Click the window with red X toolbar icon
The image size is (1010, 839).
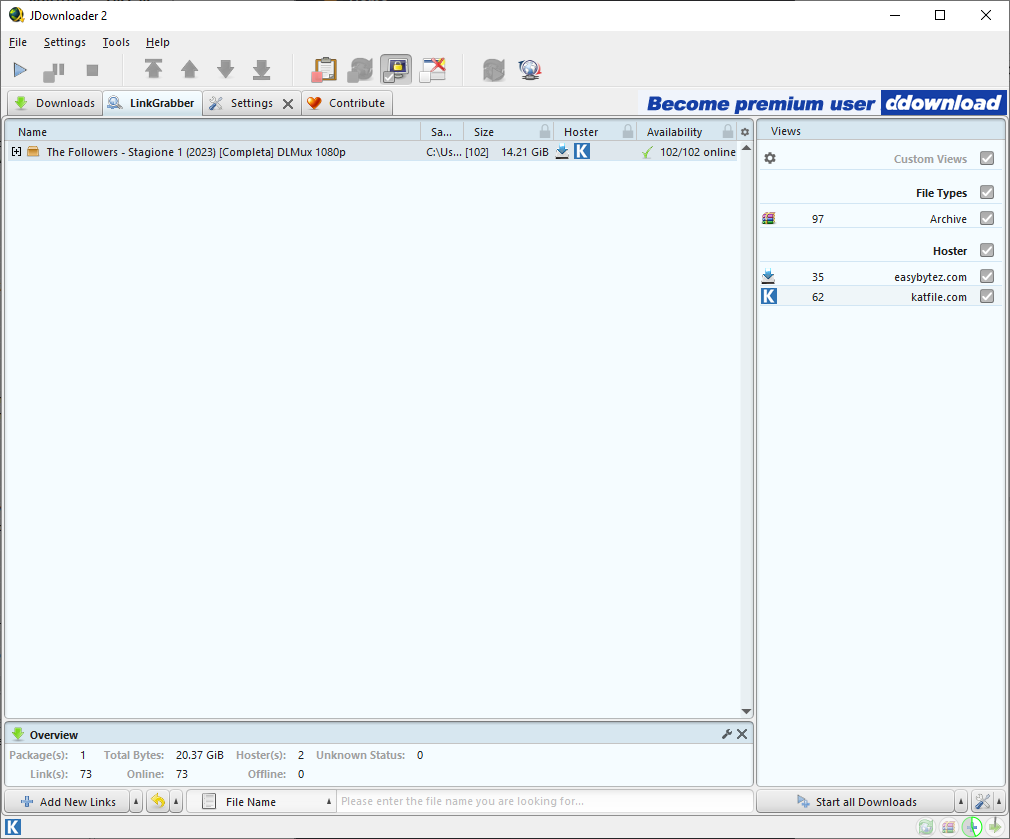[x=432, y=70]
